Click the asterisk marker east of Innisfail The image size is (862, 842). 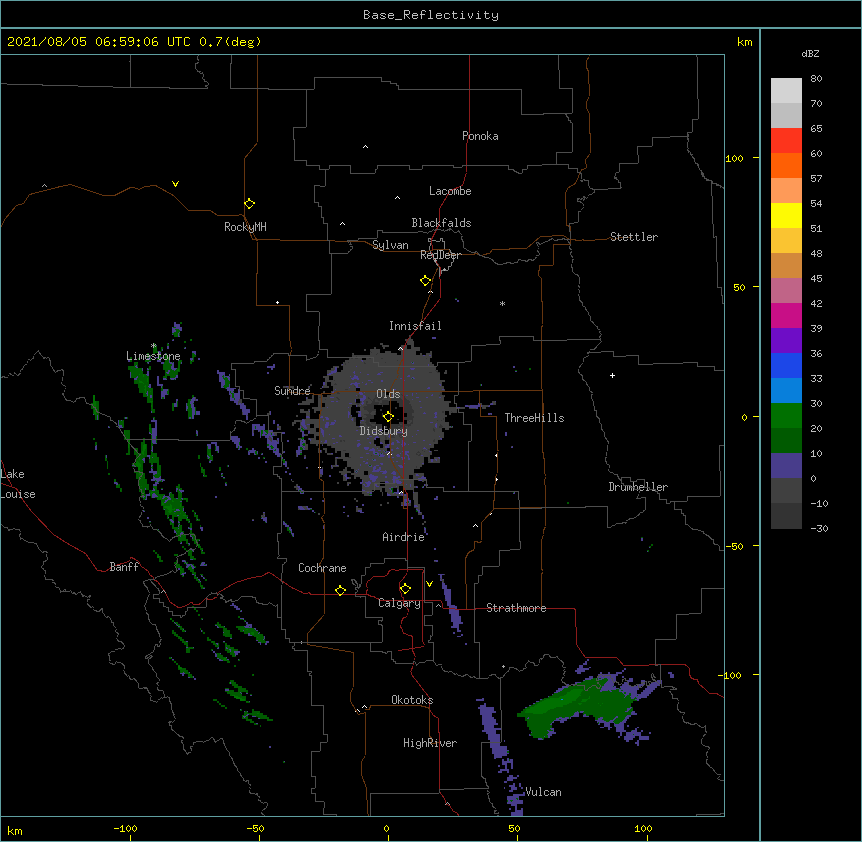pos(502,303)
